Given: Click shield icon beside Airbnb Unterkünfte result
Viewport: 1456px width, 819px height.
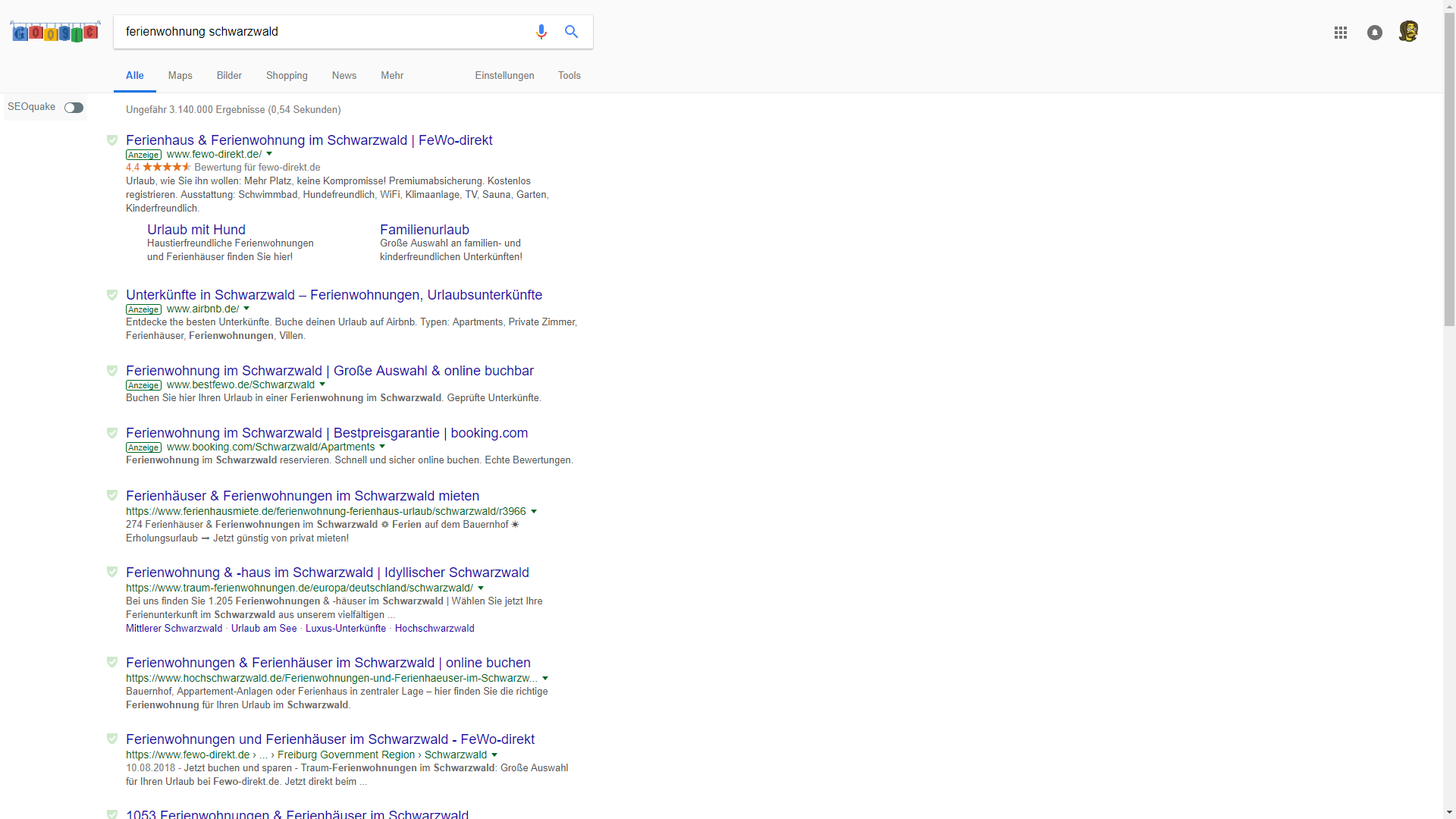Looking at the screenshot, I should point(112,295).
